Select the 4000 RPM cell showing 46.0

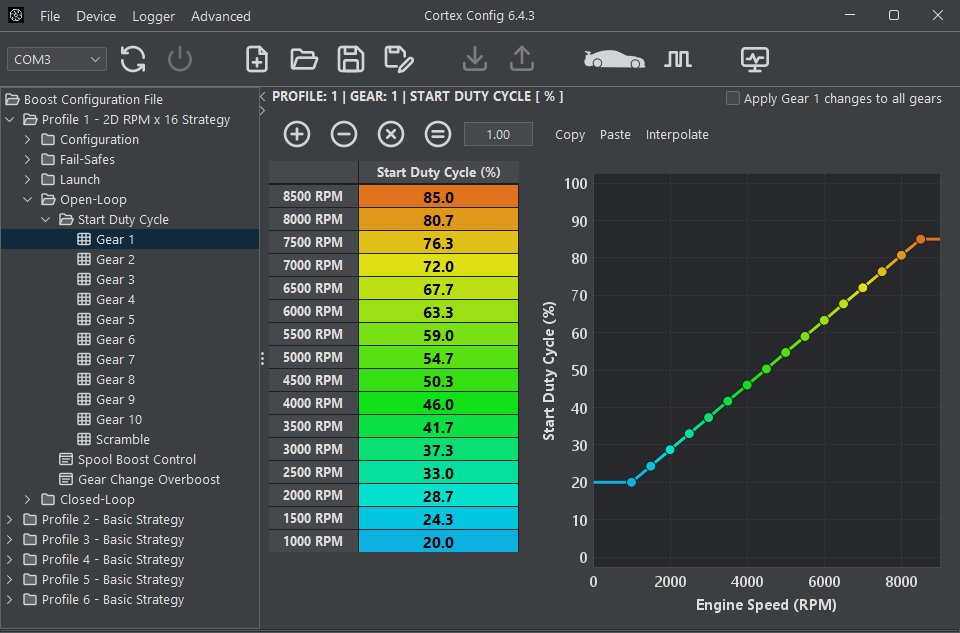tap(438, 403)
